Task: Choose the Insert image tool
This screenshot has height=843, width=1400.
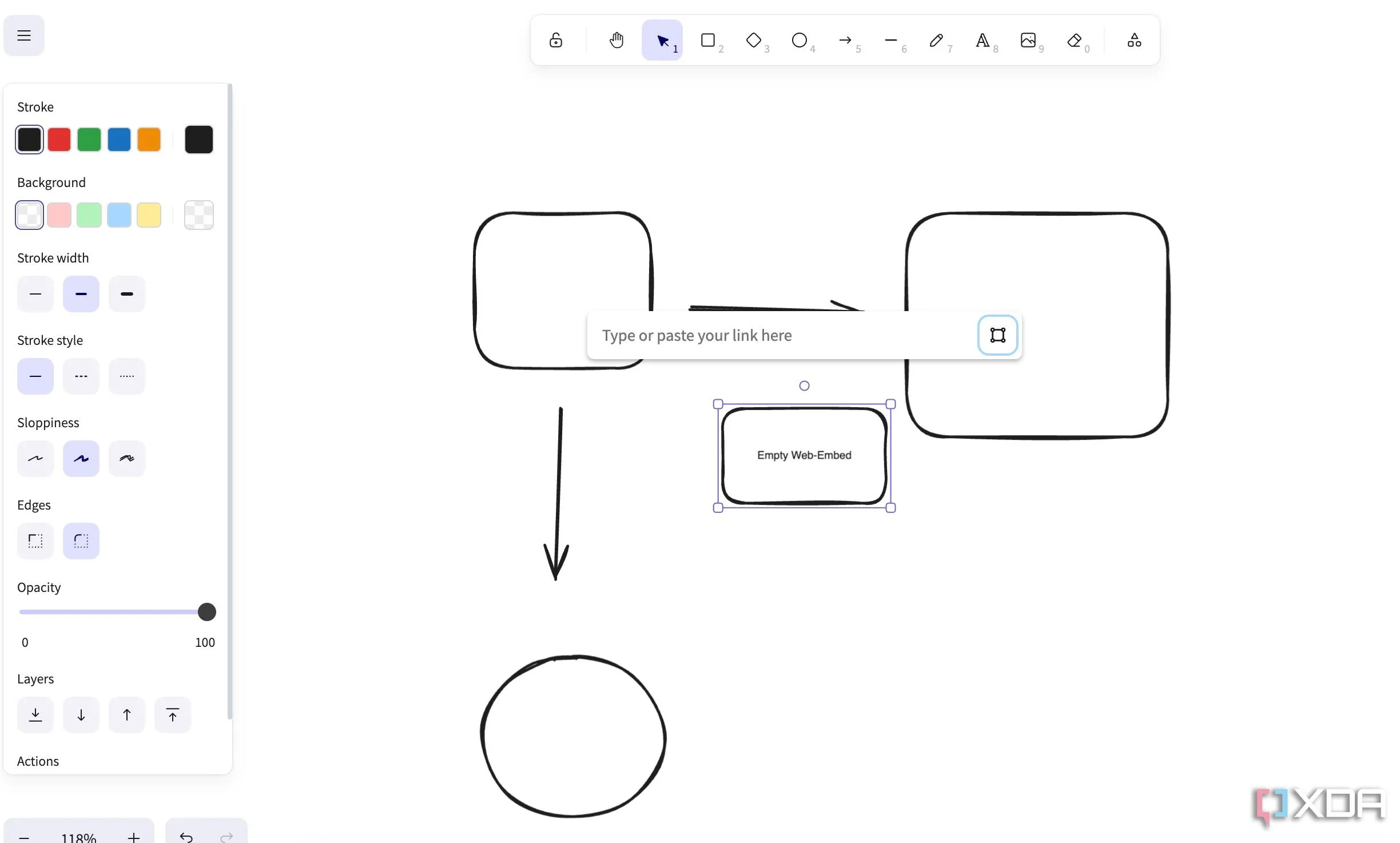Action: [1028, 40]
